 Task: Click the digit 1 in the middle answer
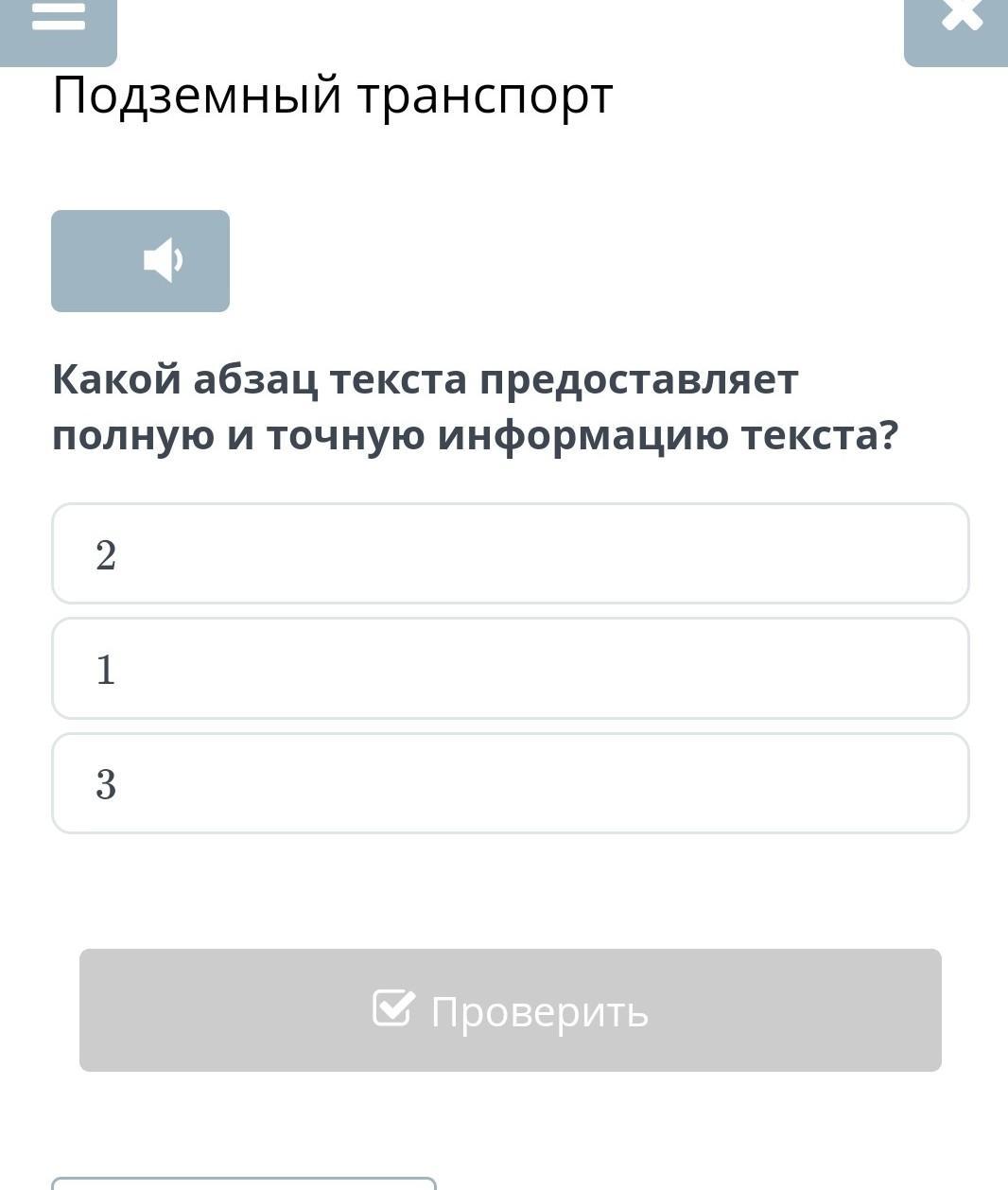point(106,670)
